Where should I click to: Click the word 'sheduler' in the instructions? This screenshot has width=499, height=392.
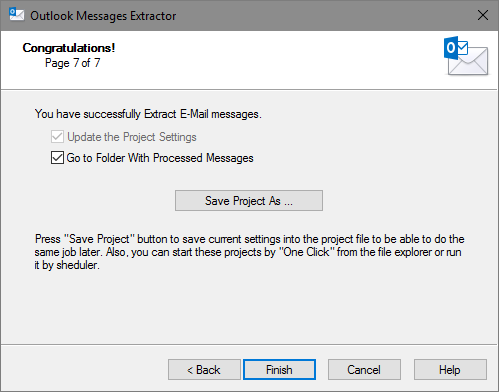[x=78, y=265]
